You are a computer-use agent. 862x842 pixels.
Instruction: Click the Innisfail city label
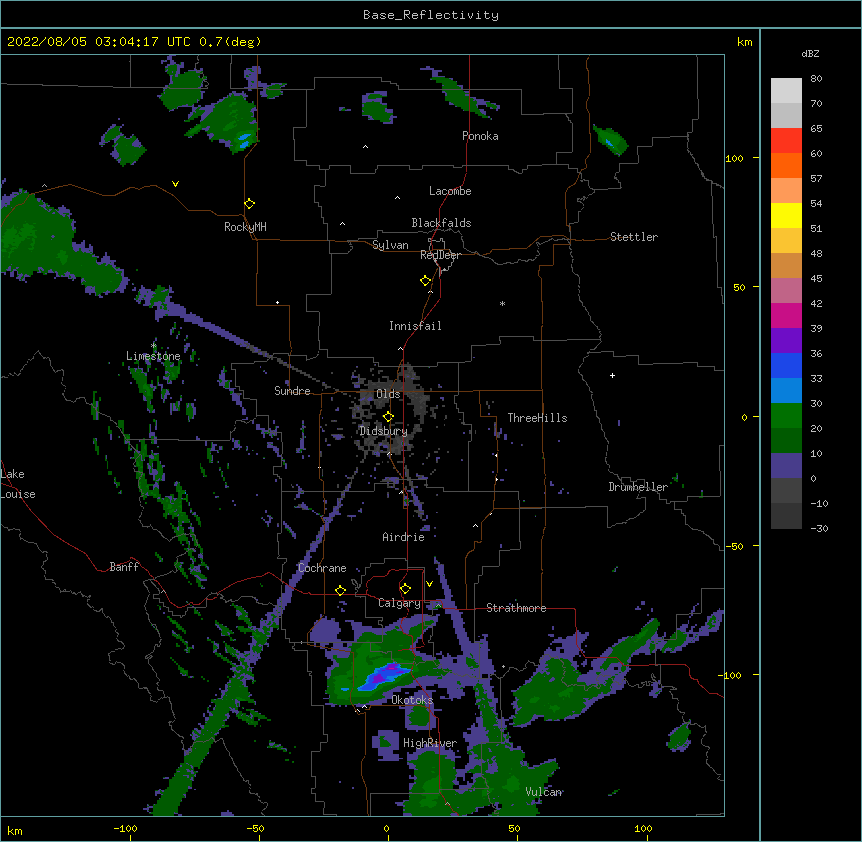pos(415,326)
